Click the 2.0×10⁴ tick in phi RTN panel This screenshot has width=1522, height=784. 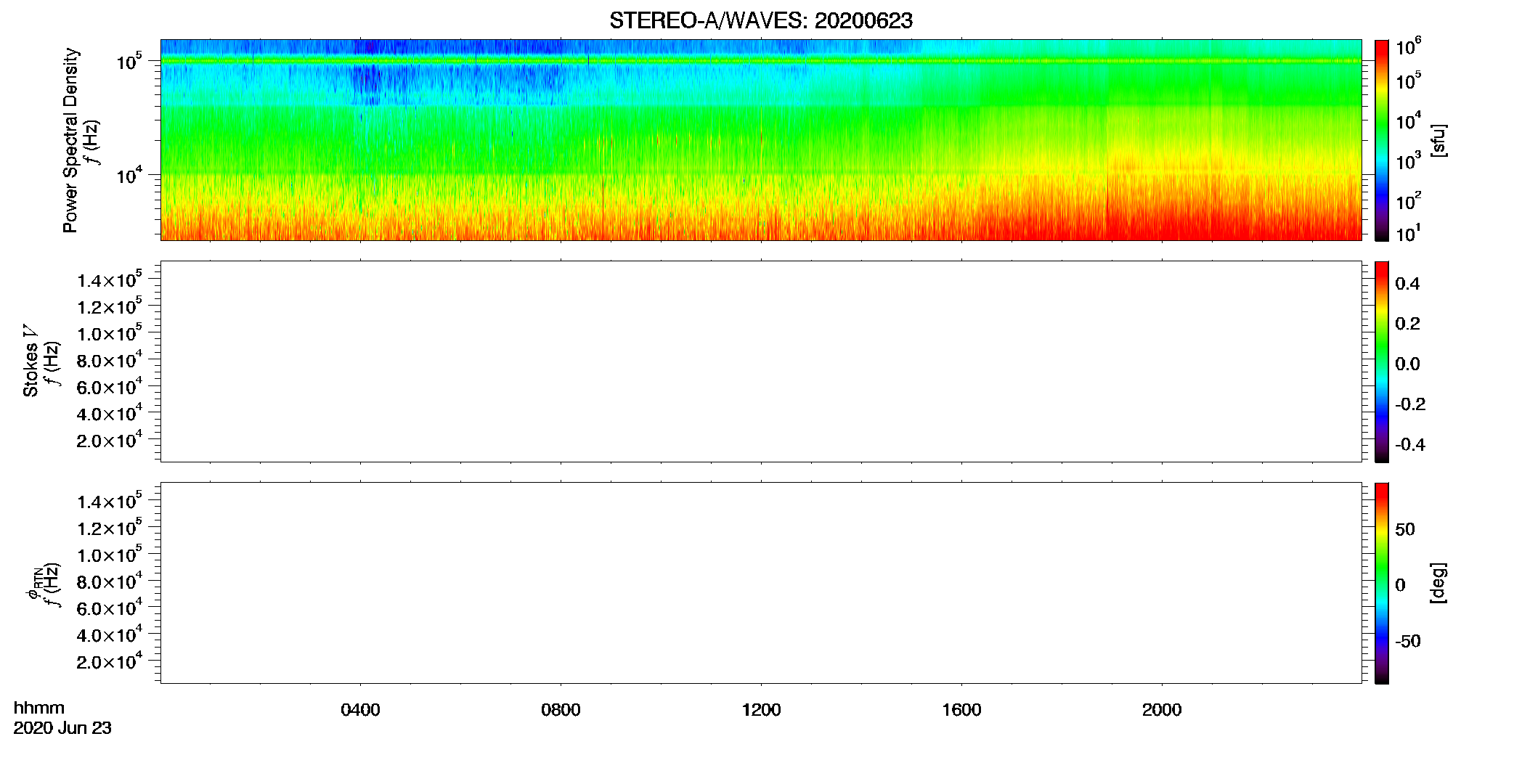109,661
